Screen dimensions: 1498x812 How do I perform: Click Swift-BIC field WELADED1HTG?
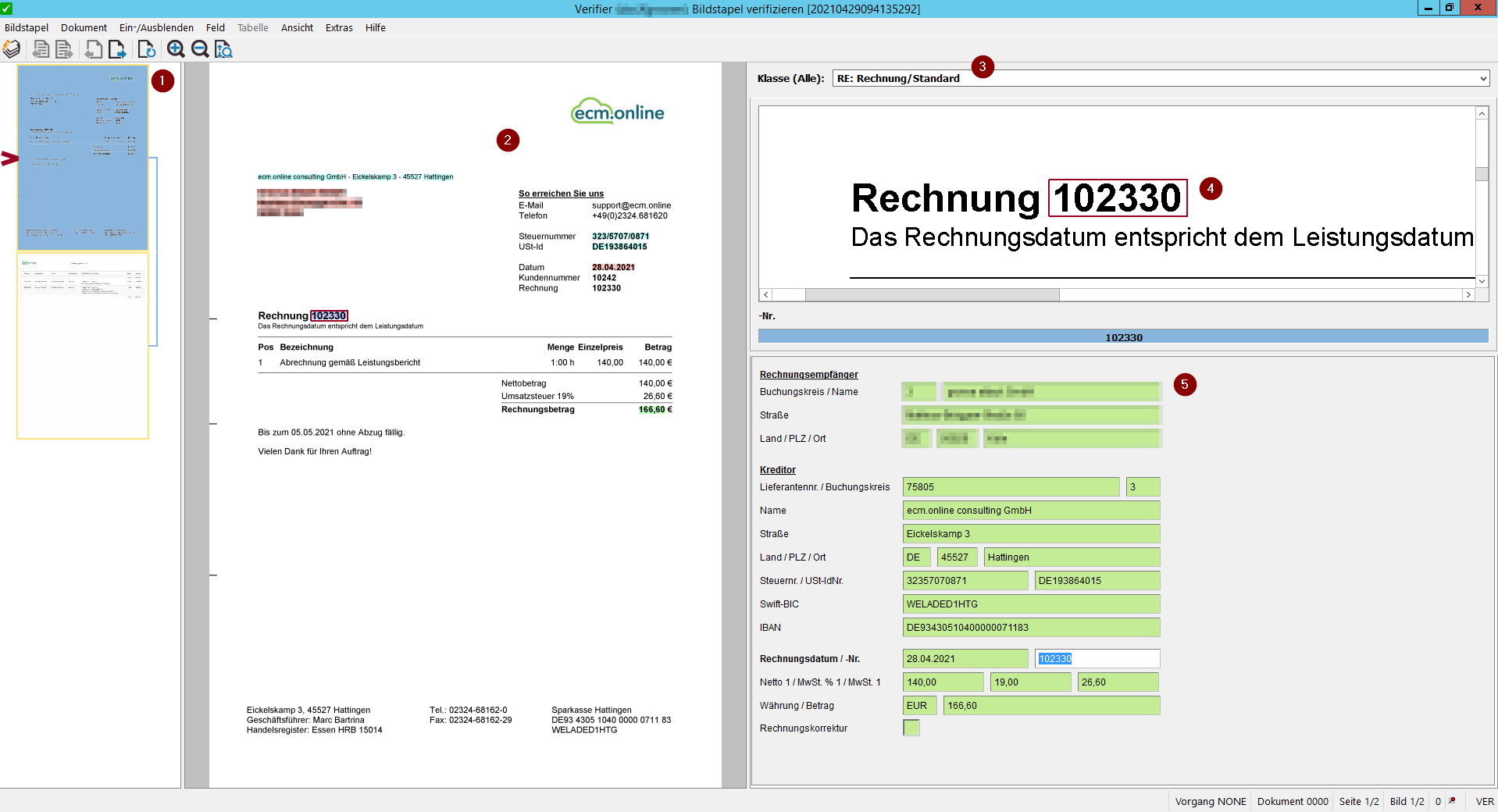click(x=1031, y=604)
